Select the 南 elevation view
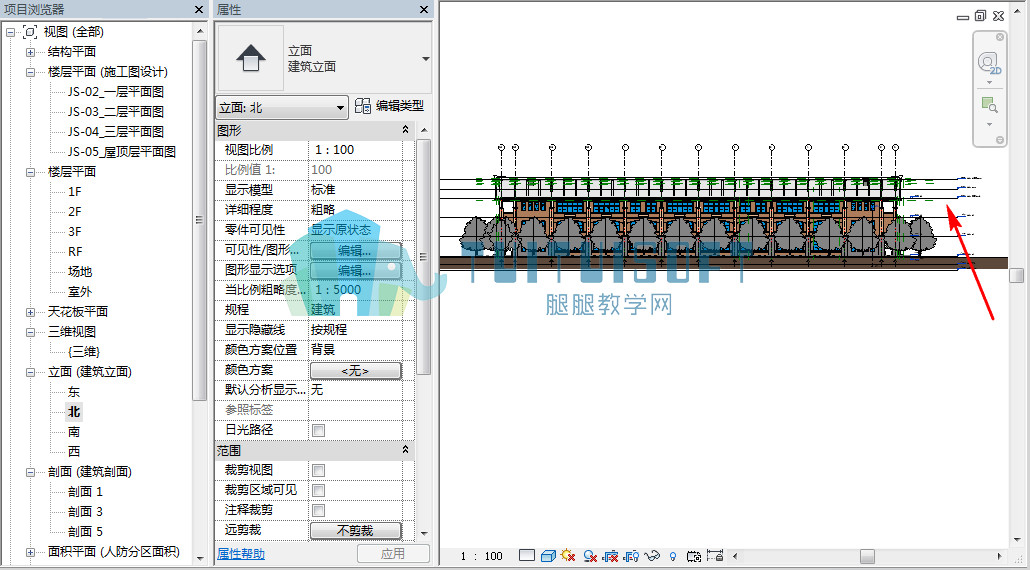The height and width of the screenshot is (570, 1030). pyautogui.click(x=74, y=431)
